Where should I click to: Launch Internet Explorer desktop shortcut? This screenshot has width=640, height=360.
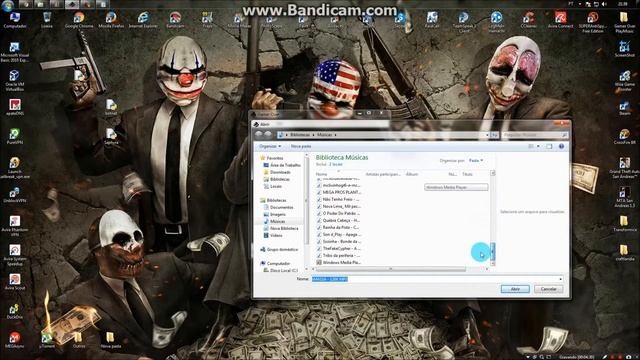coord(143,20)
